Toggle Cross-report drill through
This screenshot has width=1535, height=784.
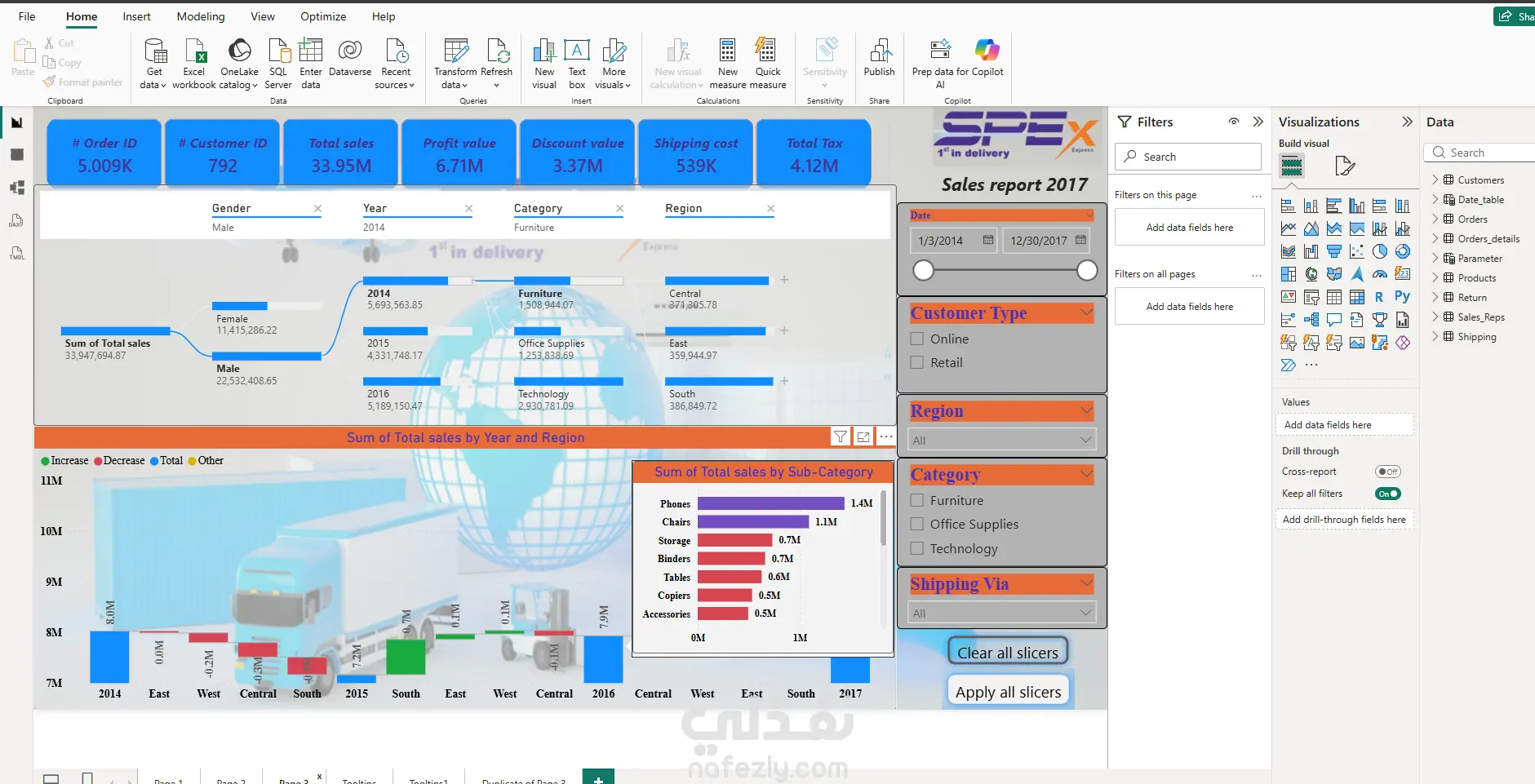tap(1387, 472)
